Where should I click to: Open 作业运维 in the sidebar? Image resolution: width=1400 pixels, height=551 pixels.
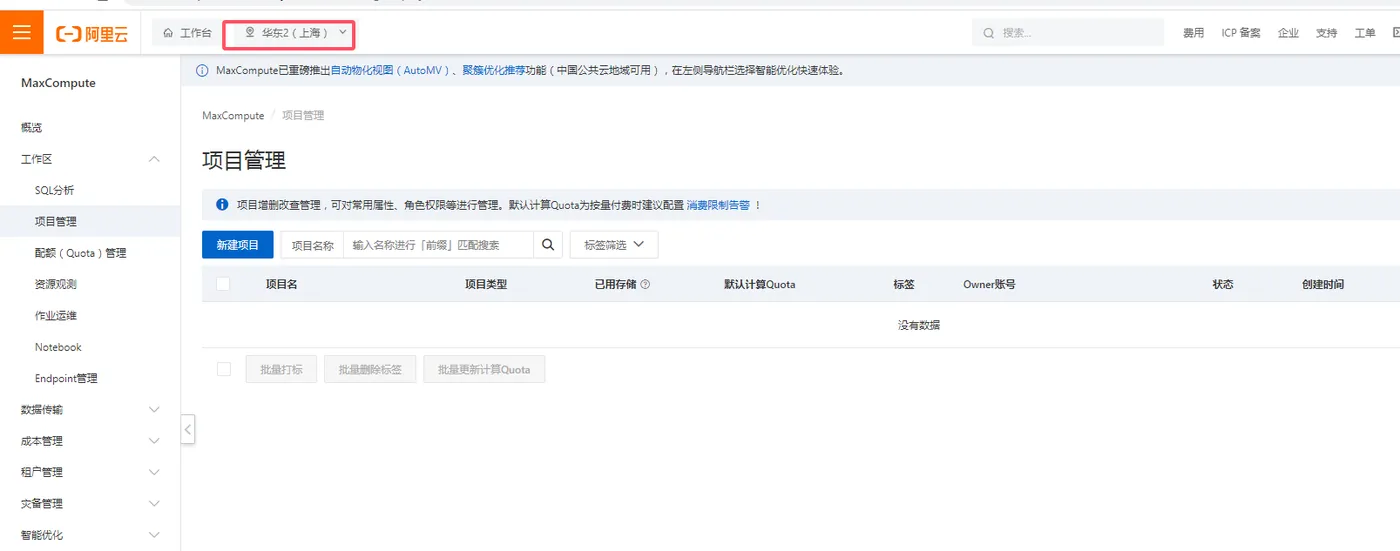coord(56,316)
